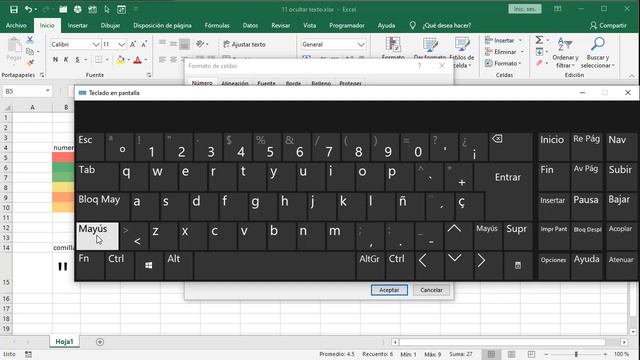640x360 pixels.
Task: Switch to the Insertar ribbon tab
Action: pyautogui.click(x=78, y=25)
